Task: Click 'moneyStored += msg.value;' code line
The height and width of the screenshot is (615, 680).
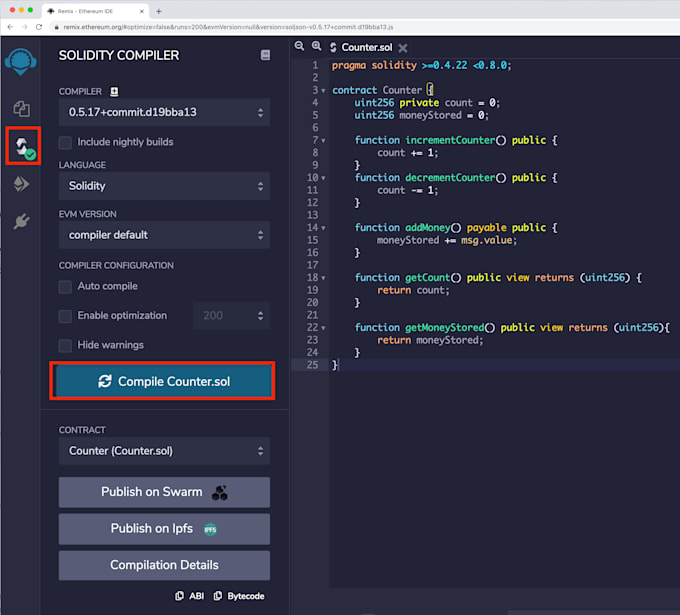Action: pyautogui.click(x=447, y=240)
